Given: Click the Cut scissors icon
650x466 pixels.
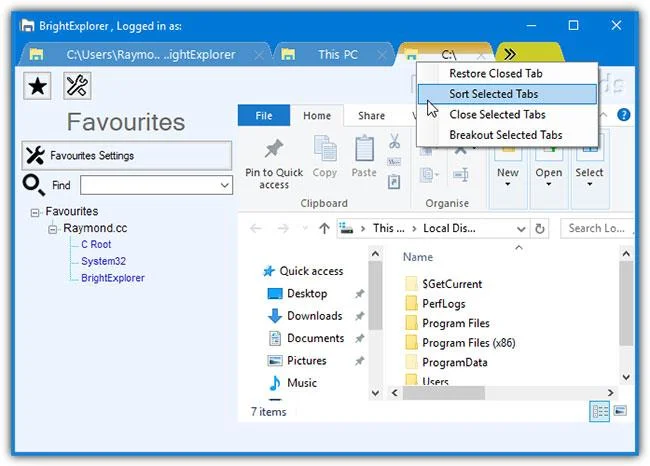Looking at the screenshot, I should pos(394,141).
